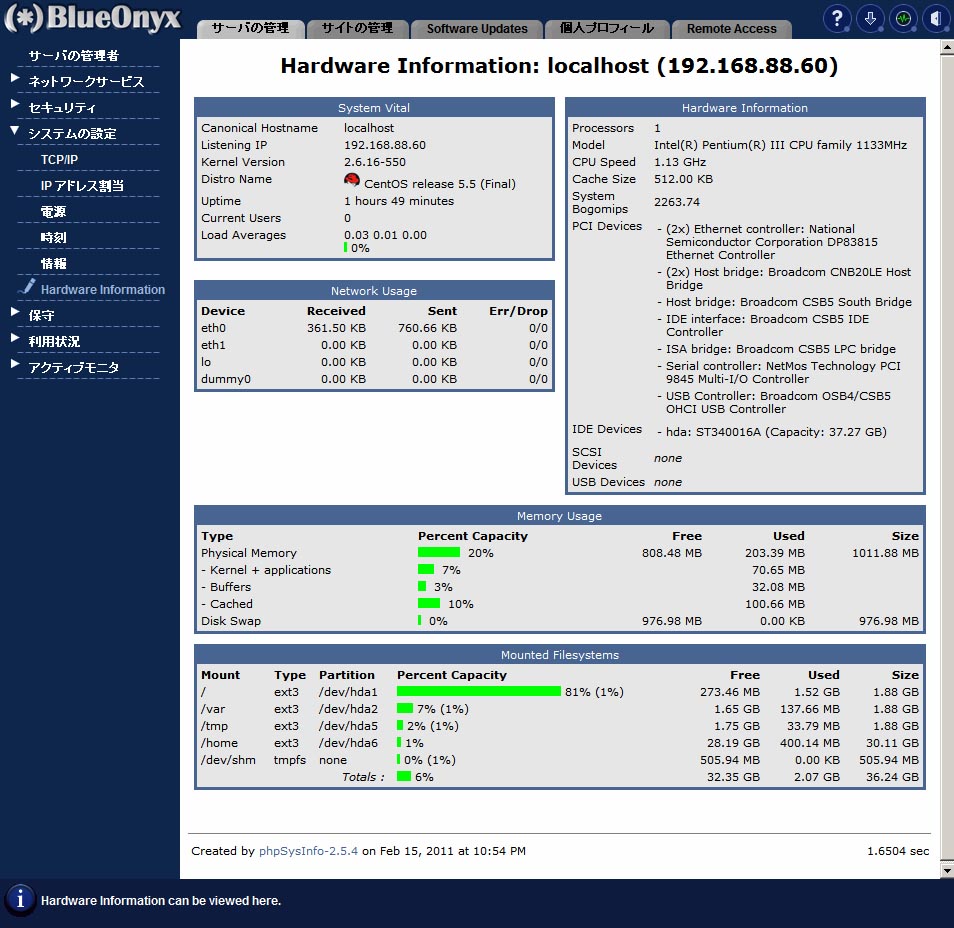This screenshot has height=928, width=954.
Task: Click the Cached memory 10% bar
Action: point(429,604)
